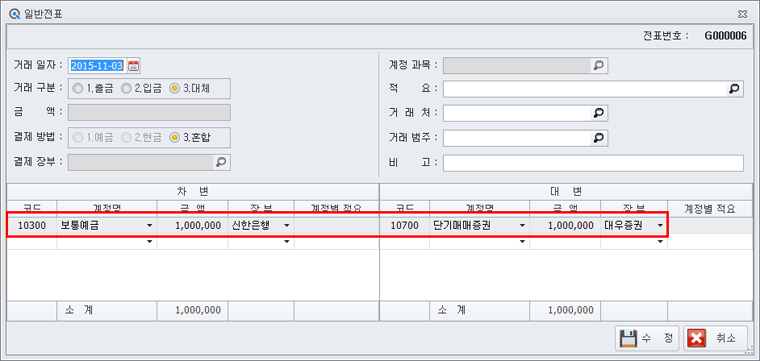Click the 금 액 input field
The image size is (760, 361).
(149, 112)
